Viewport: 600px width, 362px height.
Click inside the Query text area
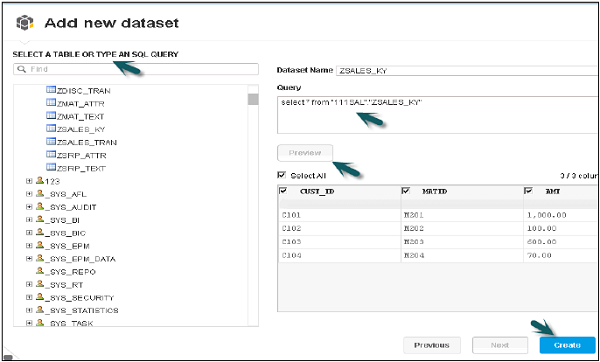tap(437, 115)
